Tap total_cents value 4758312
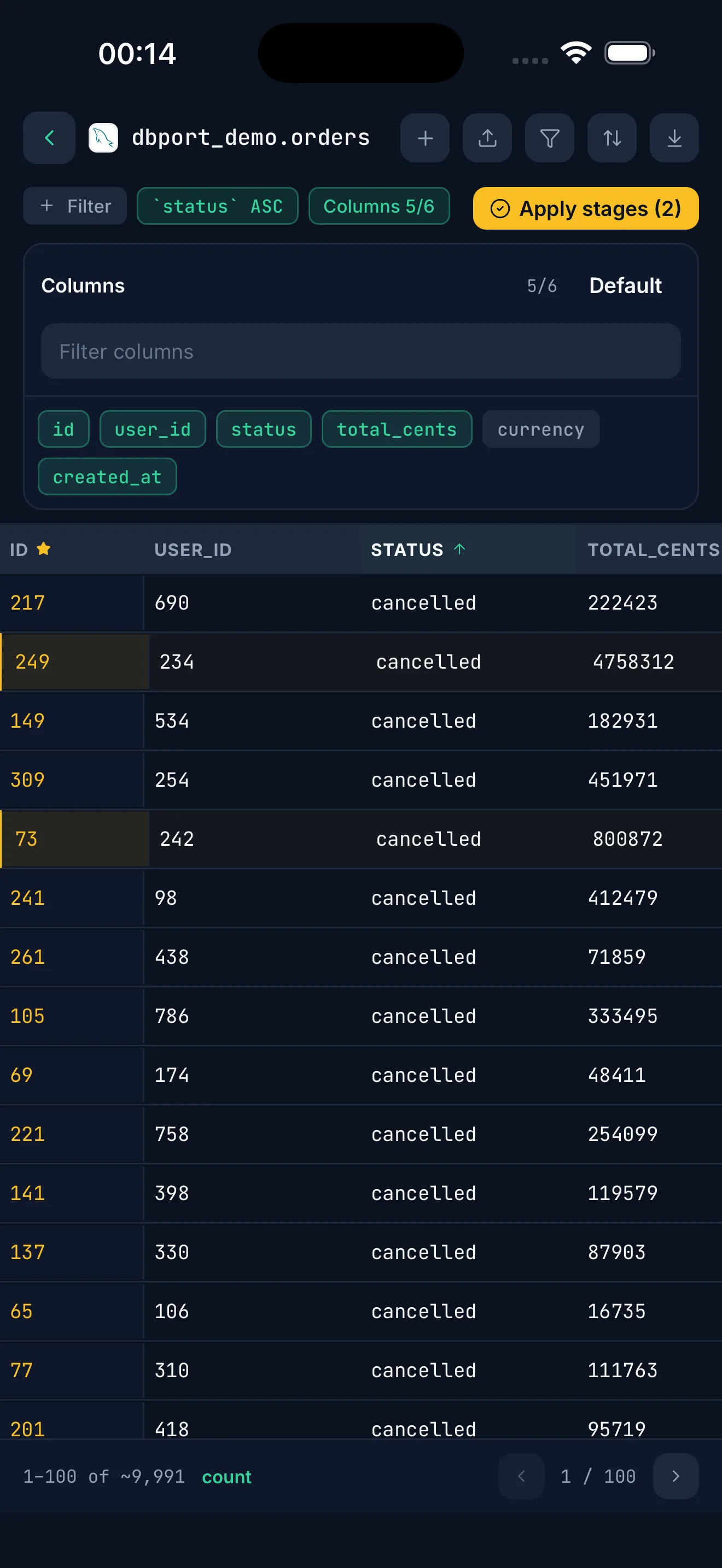 pyautogui.click(x=634, y=662)
